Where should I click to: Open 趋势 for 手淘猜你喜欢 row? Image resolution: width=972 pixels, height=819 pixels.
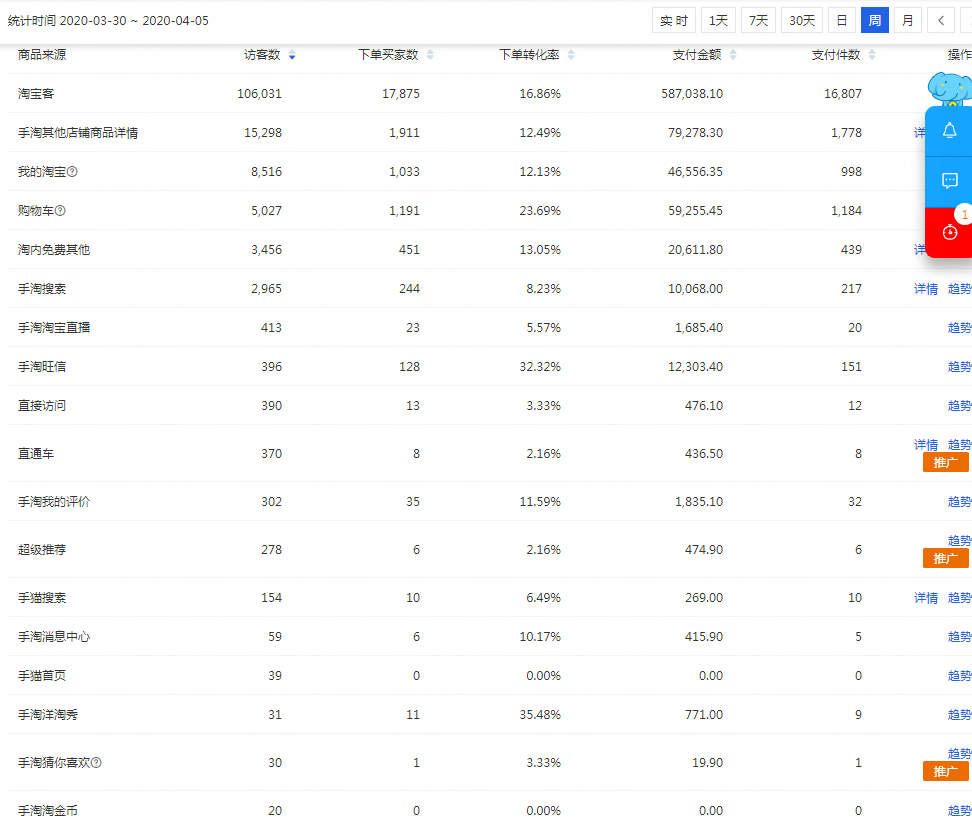pyautogui.click(x=960, y=754)
